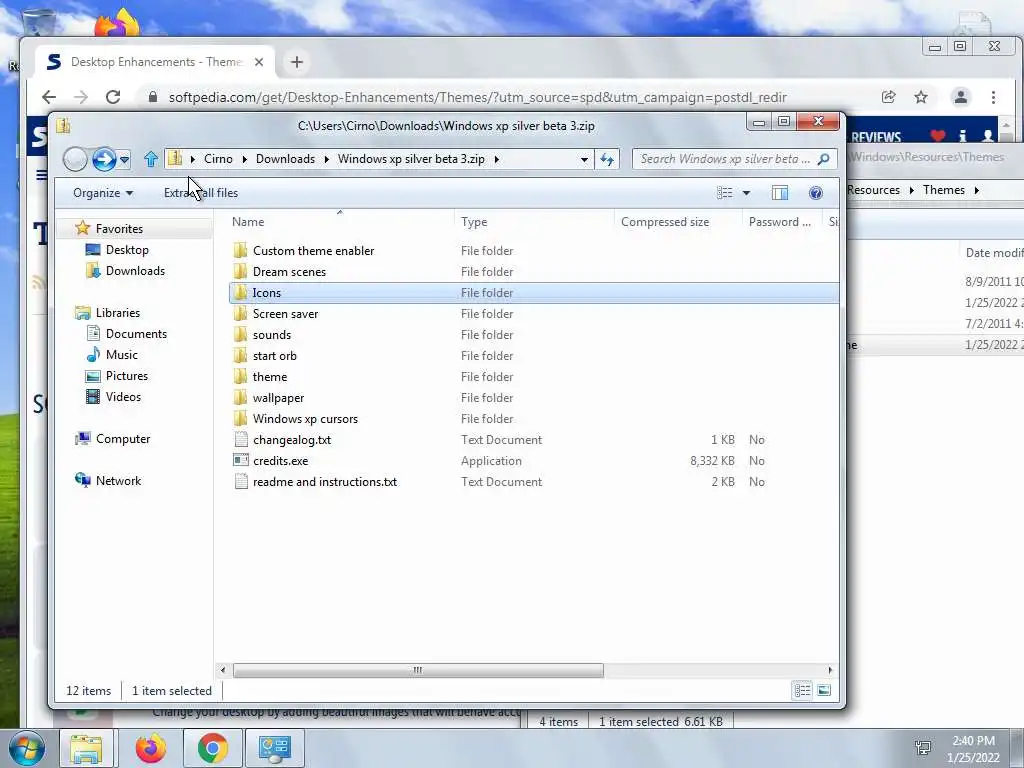Screen dimensions: 1024x768
Task: Select readme and instructions.txt file
Action: point(325,481)
